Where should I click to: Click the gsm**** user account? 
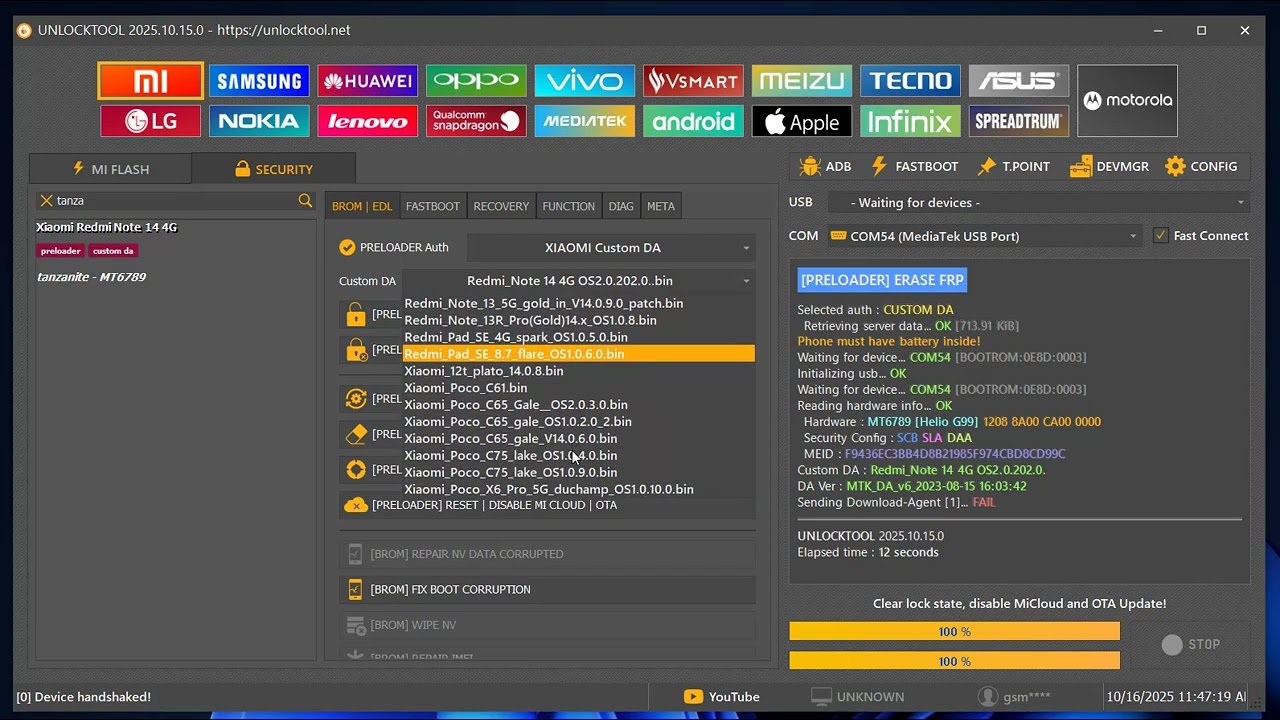point(1015,697)
